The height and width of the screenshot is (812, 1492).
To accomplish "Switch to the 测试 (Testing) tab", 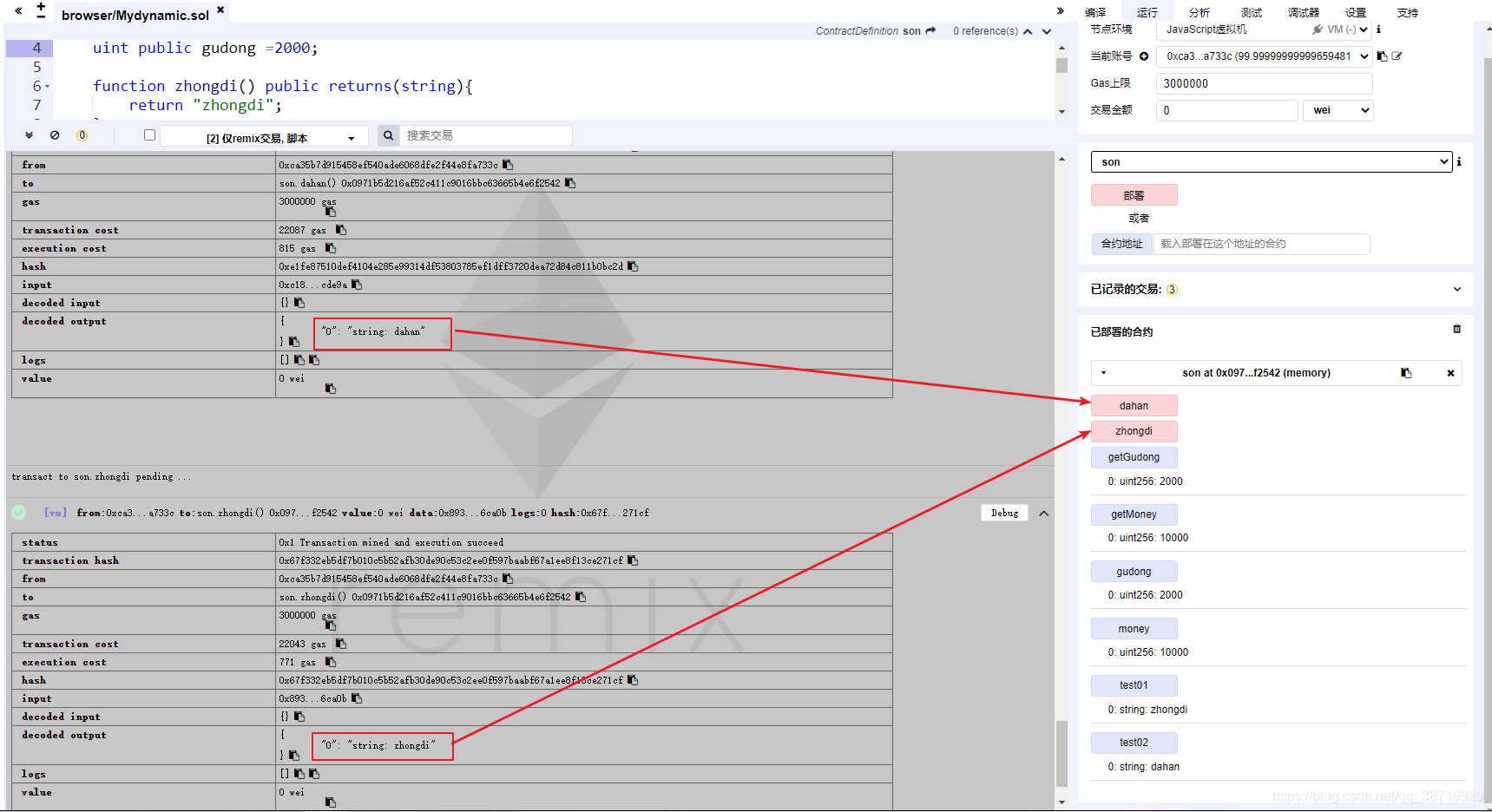I will point(1252,12).
